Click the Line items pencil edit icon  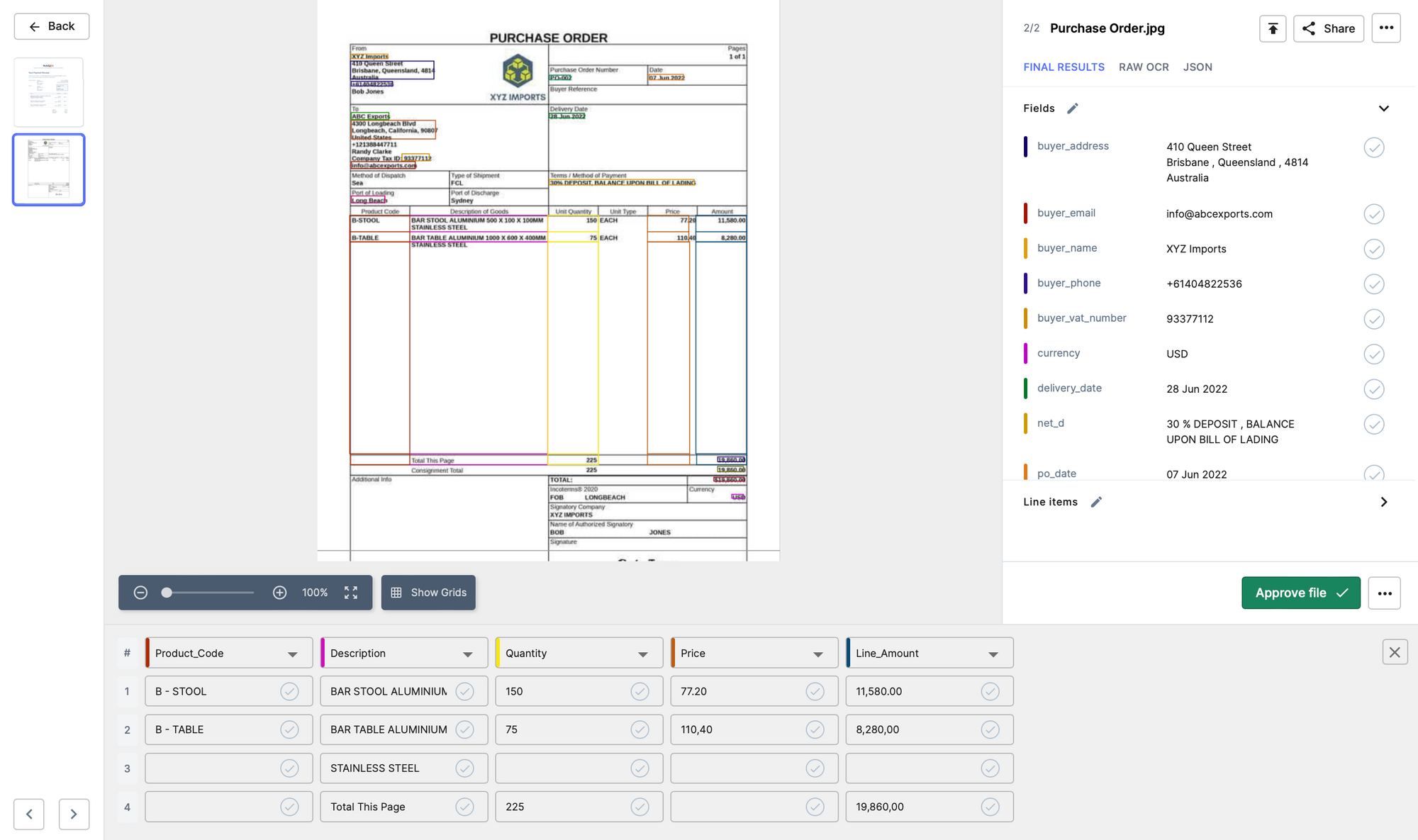coord(1096,502)
